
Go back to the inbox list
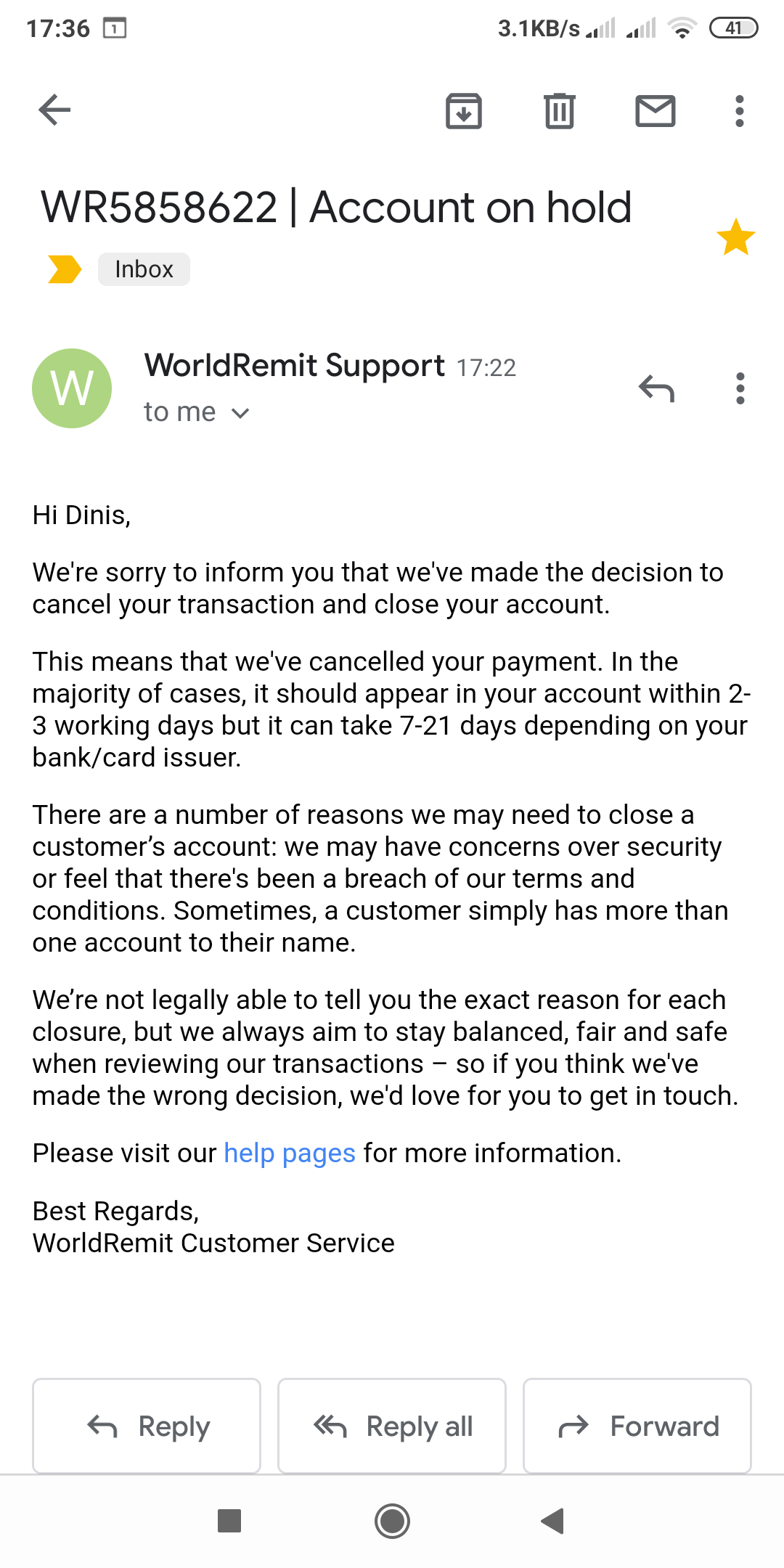(54, 110)
